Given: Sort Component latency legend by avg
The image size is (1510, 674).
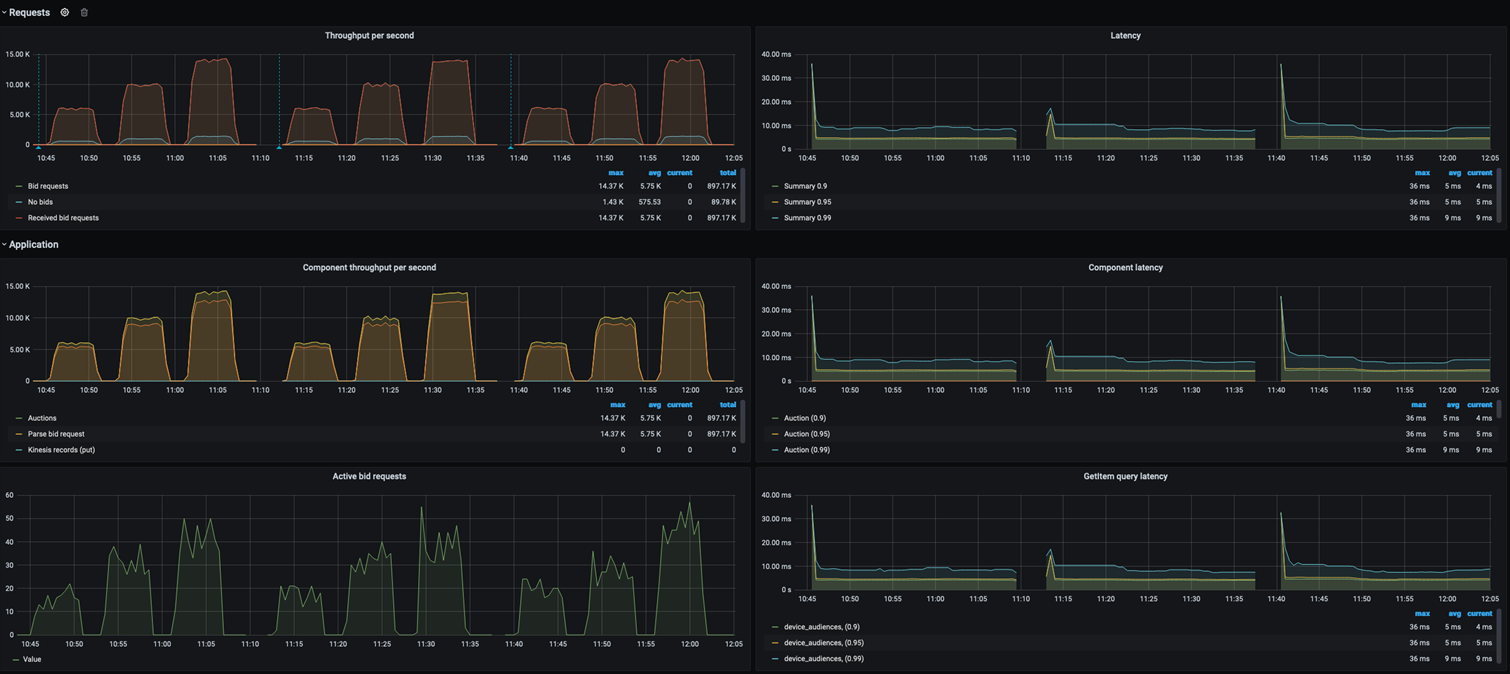Looking at the screenshot, I should 1454,405.
